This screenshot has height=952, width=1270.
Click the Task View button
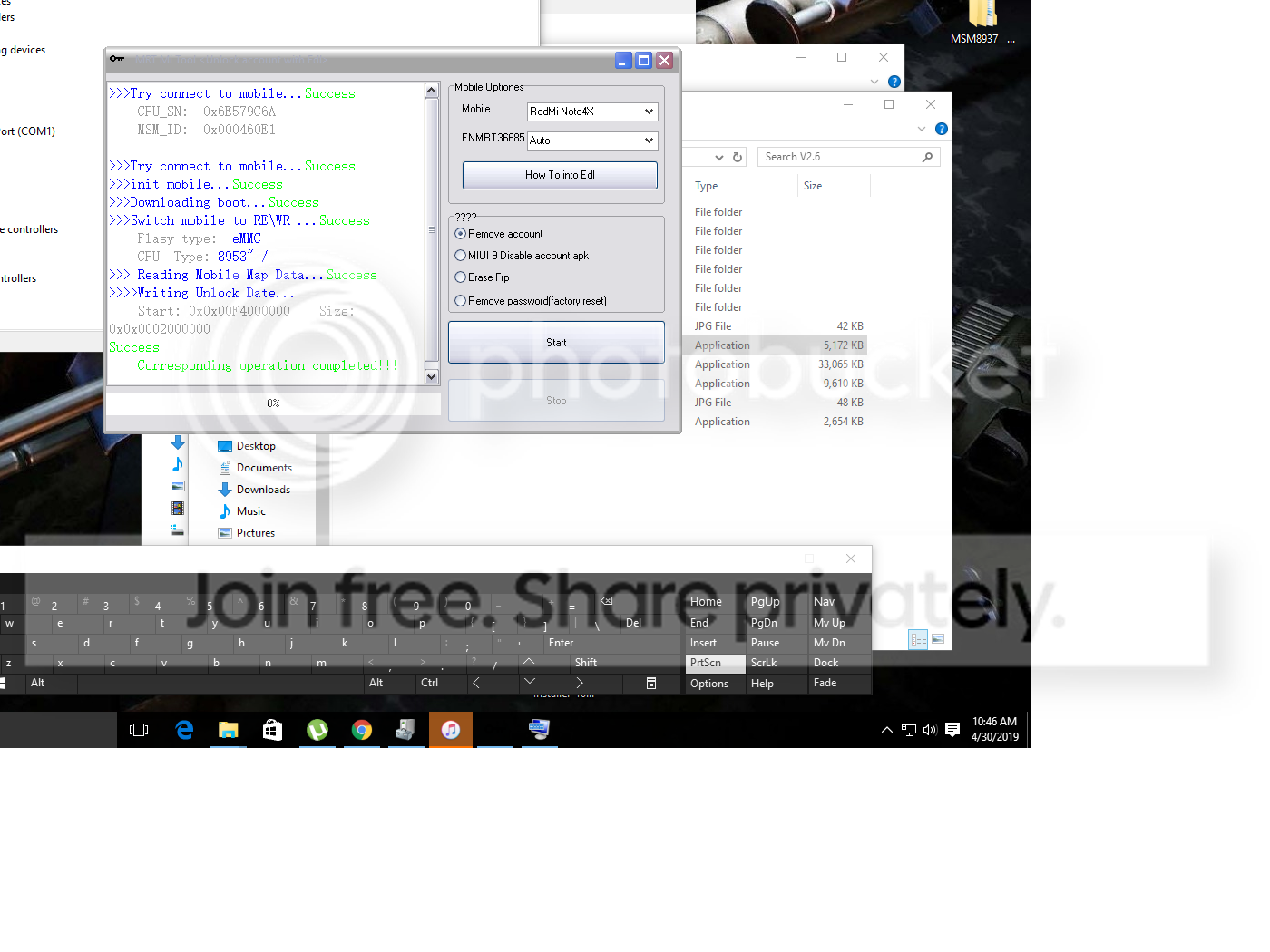pos(139,730)
